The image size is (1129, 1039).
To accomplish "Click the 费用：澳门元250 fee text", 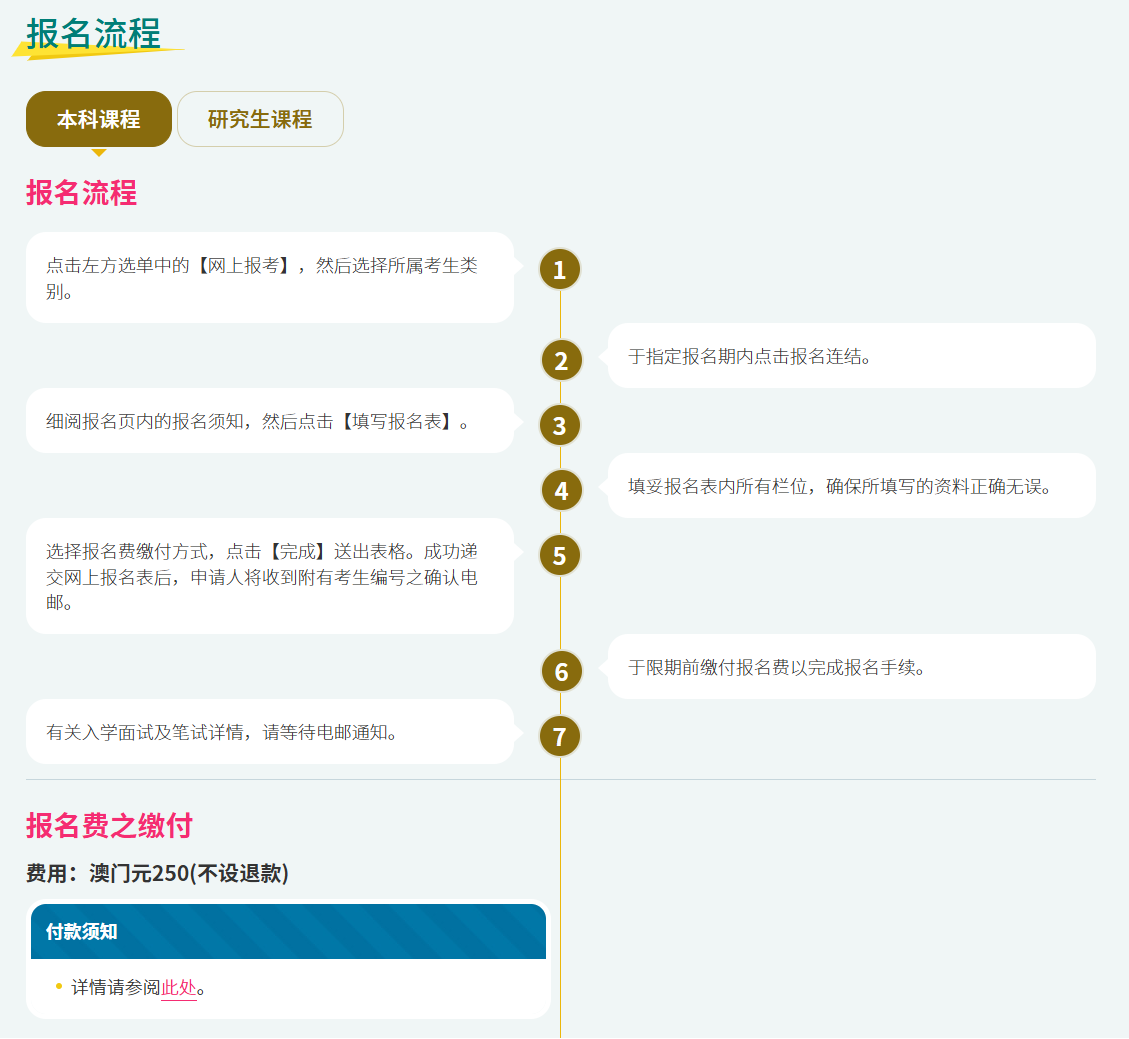I will coord(157,873).
